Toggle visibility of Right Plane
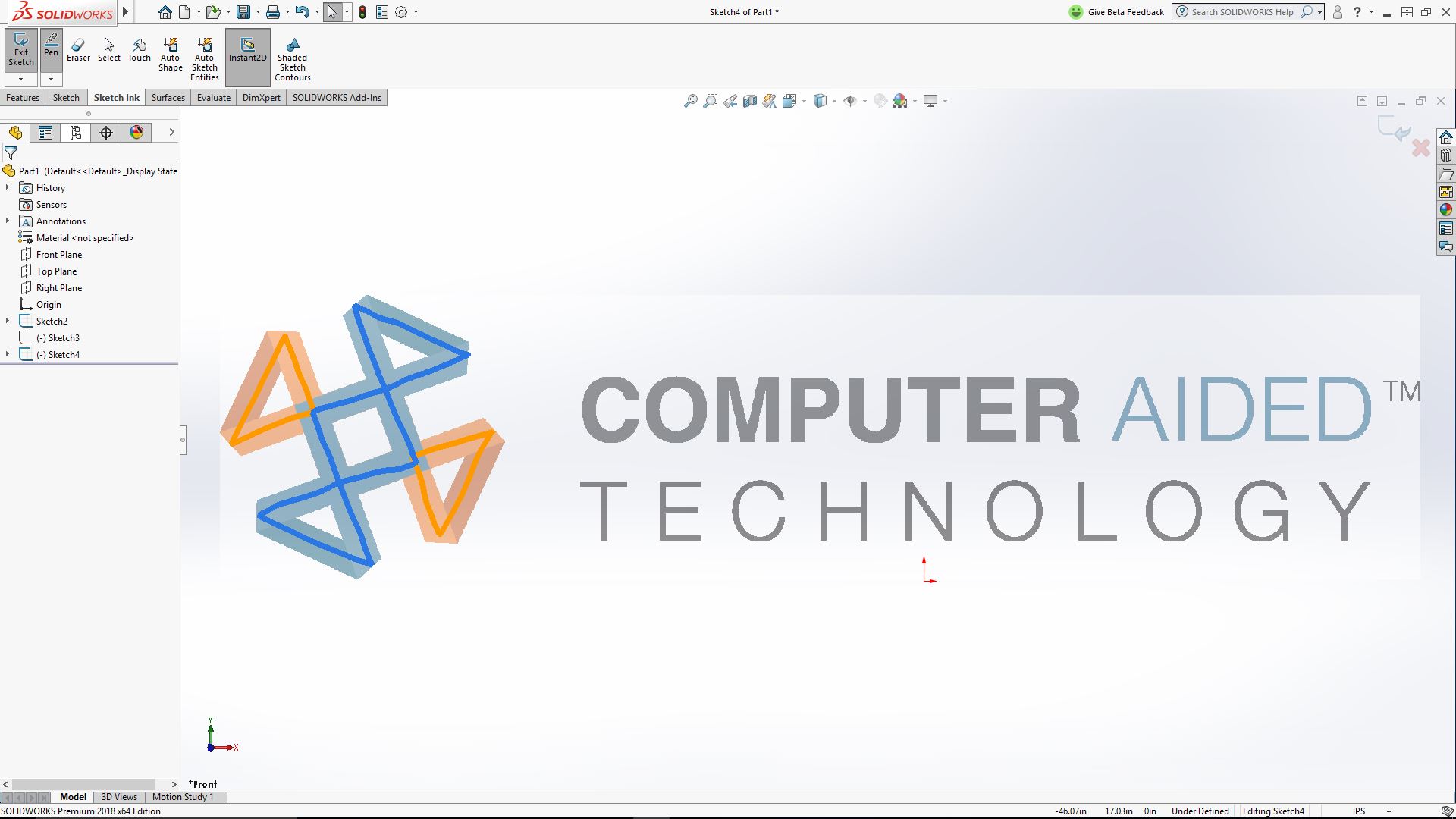The width and height of the screenshot is (1456, 819). (x=59, y=287)
